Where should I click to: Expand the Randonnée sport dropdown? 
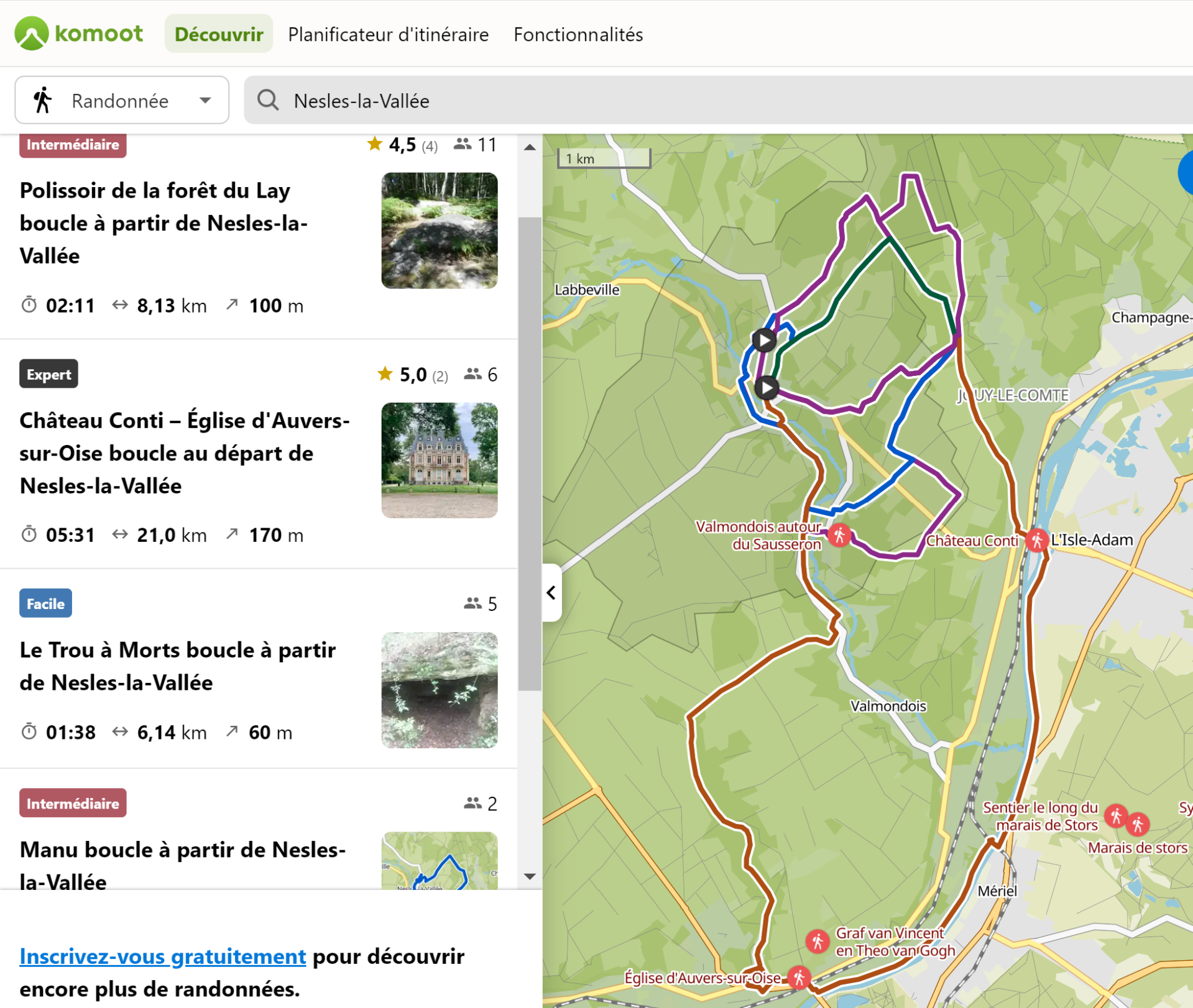point(122,100)
